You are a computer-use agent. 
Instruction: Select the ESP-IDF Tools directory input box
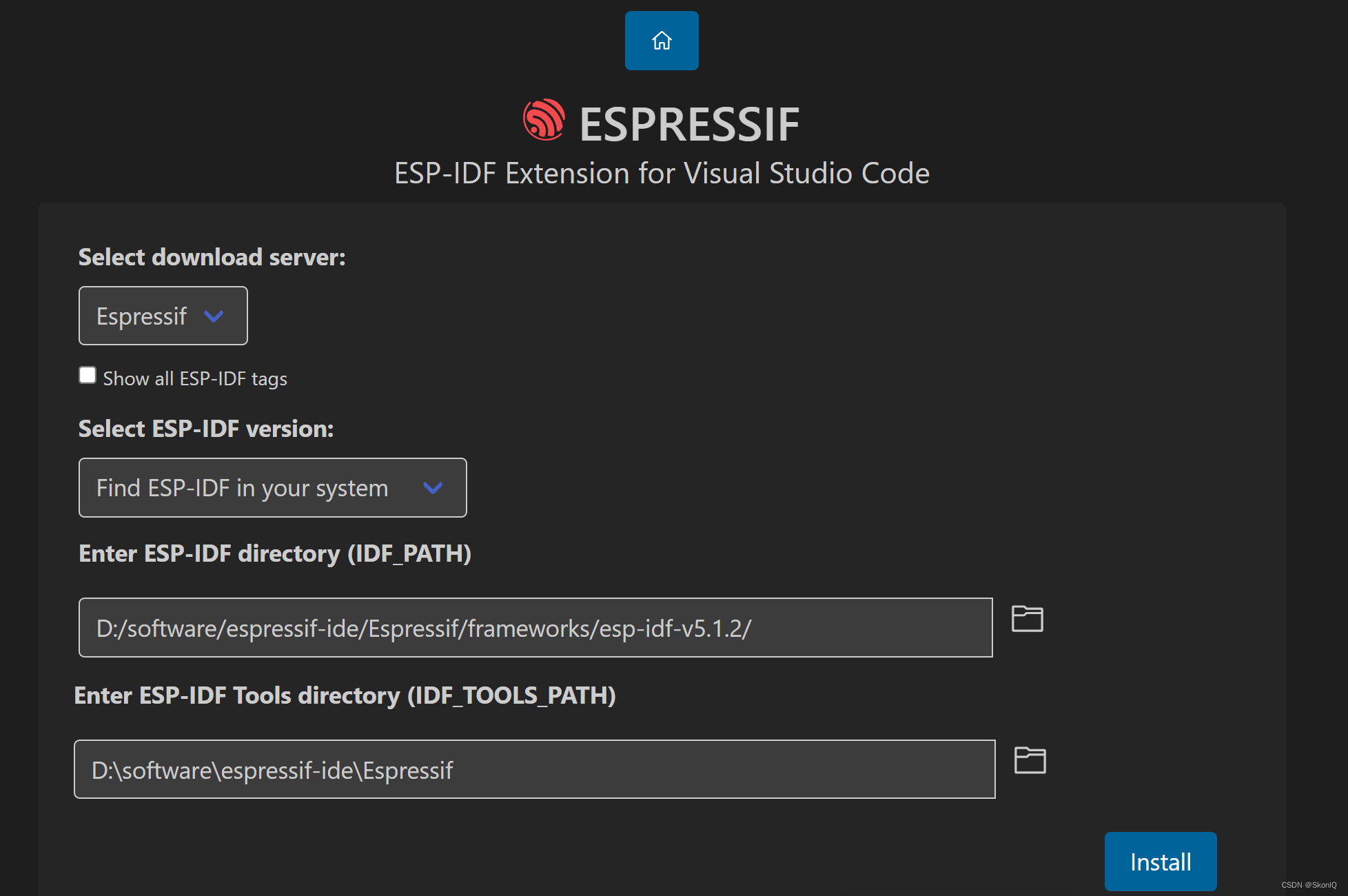pos(534,769)
